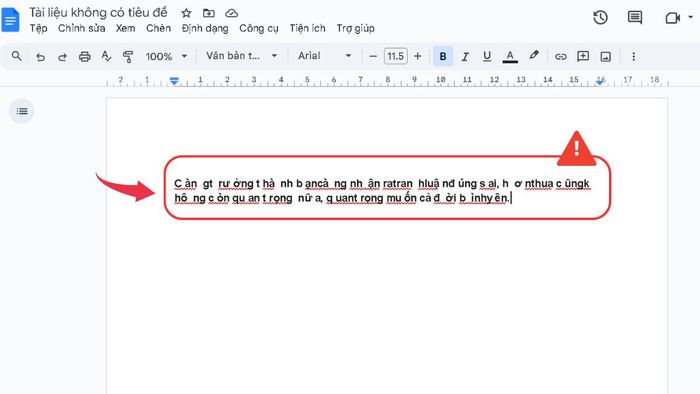Run spelling and grammar check
Screen dimensions: 700x394
106,56
